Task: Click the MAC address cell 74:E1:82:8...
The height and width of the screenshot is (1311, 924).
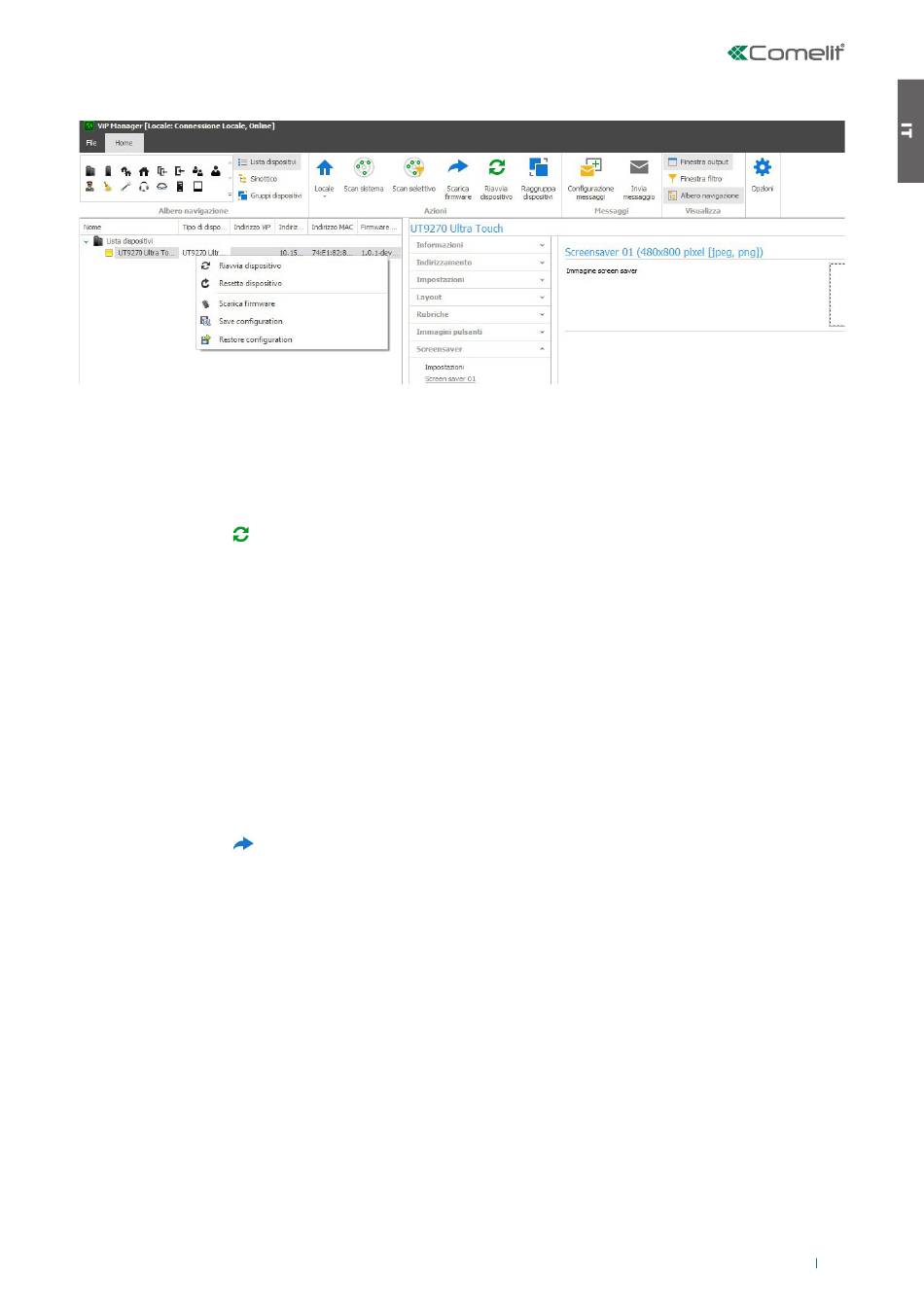Action: (x=332, y=253)
